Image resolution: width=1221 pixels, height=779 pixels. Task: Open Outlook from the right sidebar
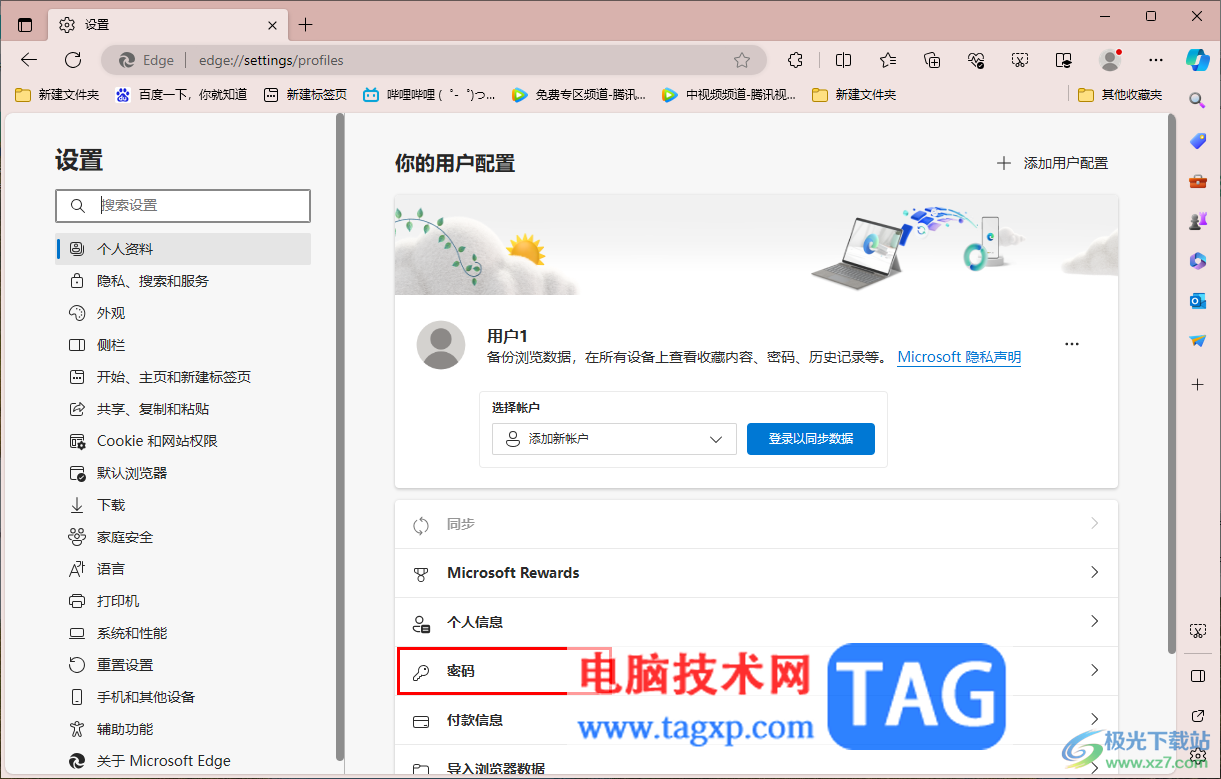coord(1197,300)
